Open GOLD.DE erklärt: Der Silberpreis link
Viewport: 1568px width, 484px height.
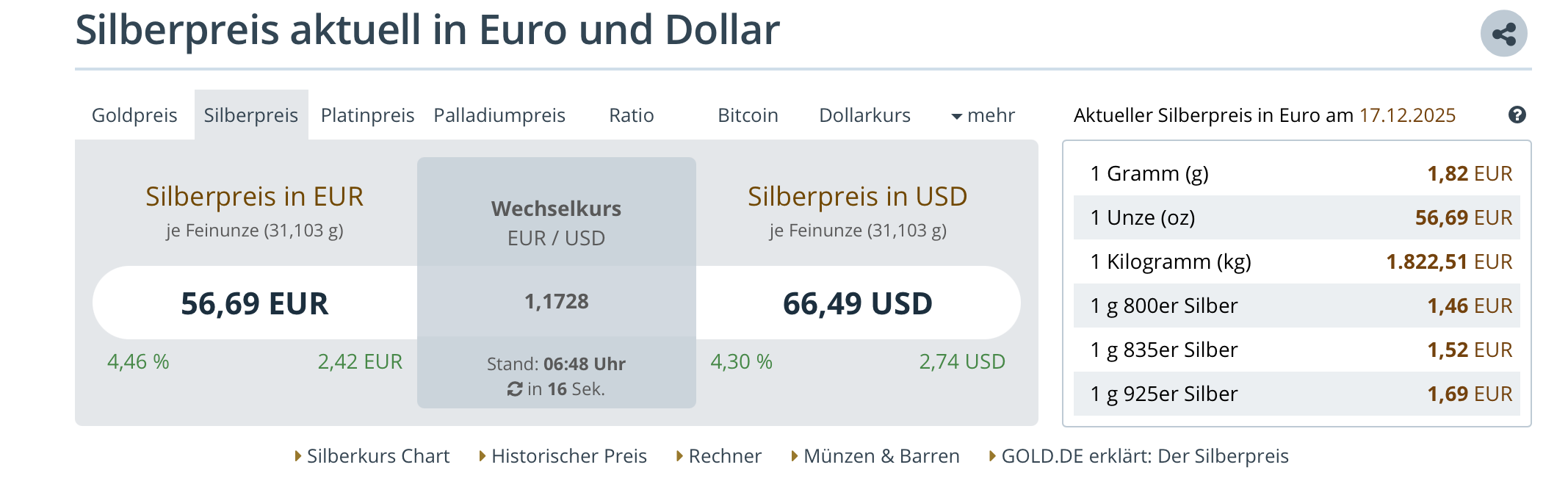(1144, 456)
